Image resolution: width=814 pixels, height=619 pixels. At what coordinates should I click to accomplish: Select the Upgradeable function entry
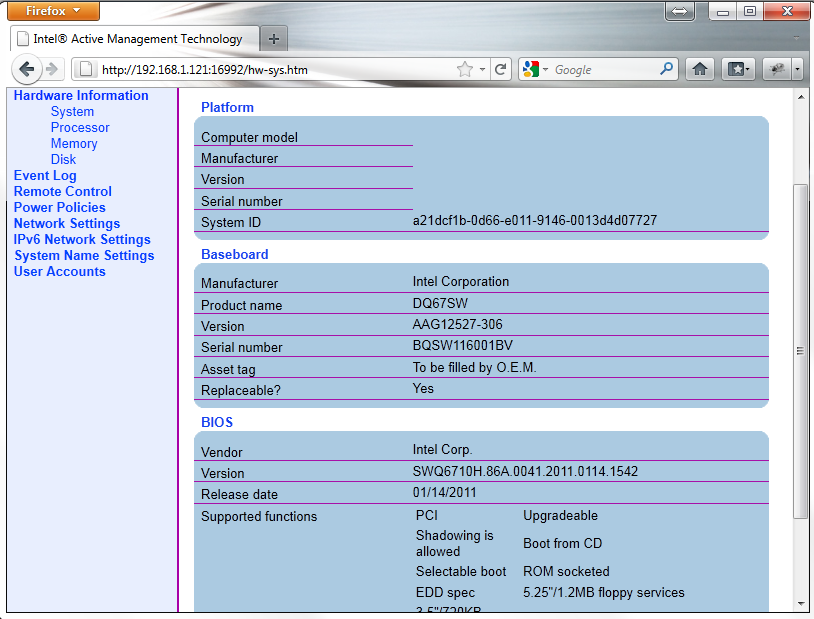[560, 516]
